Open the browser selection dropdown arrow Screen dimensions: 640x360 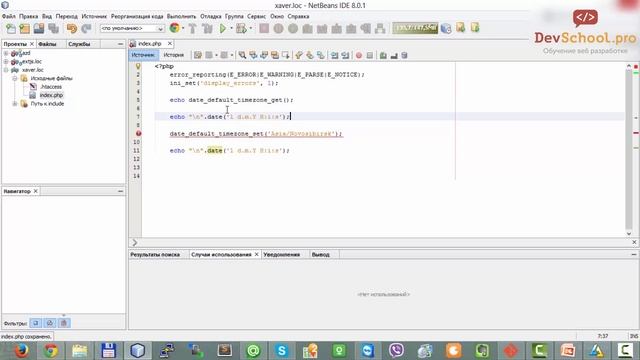[183, 29]
